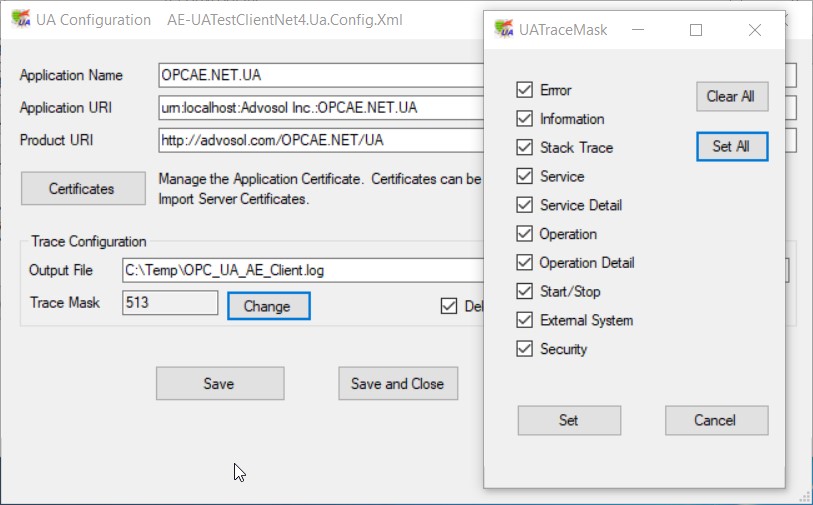Uncheck the Error trace checkbox
Image resolution: width=813 pixels, height=505 pixels.
(524, 90)
